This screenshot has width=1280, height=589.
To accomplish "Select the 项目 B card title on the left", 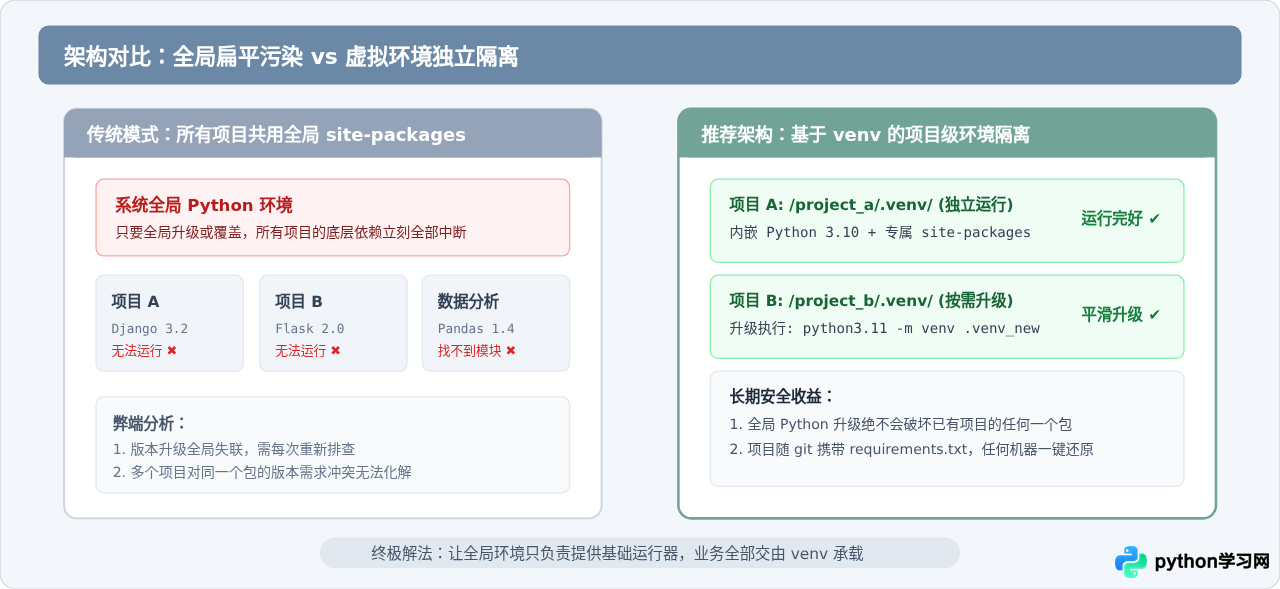I will 299,301.
